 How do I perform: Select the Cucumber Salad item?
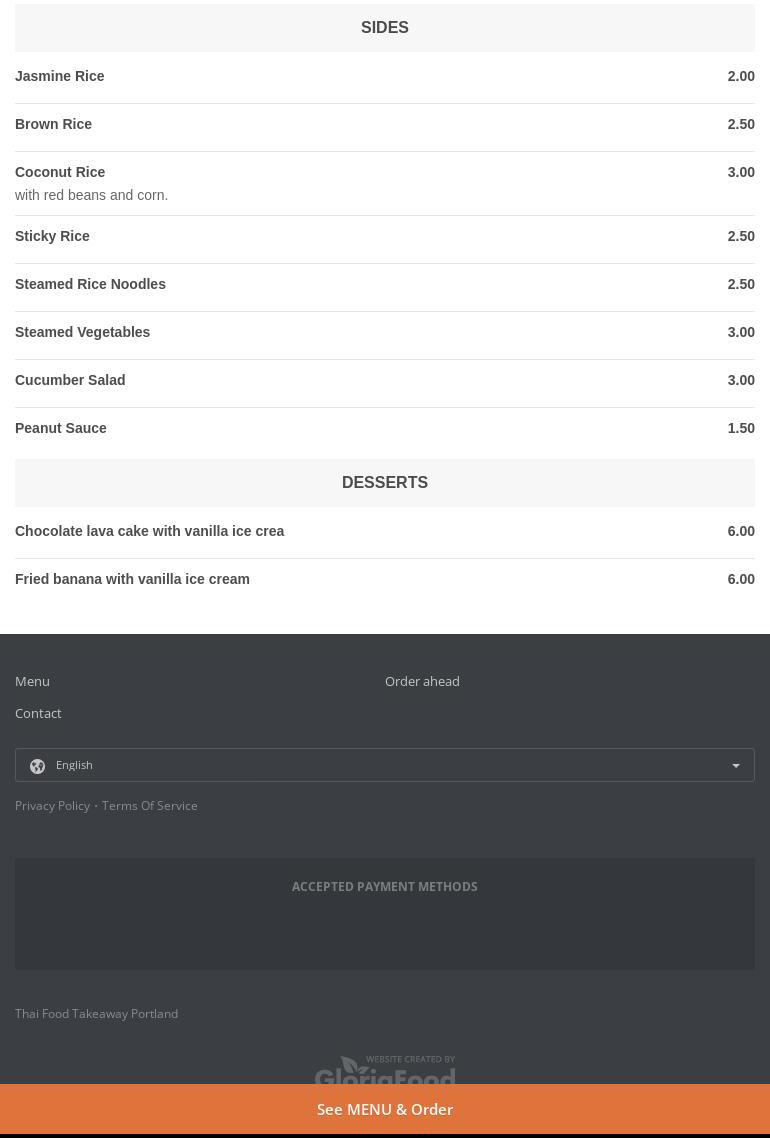click(x=70, y=380)
